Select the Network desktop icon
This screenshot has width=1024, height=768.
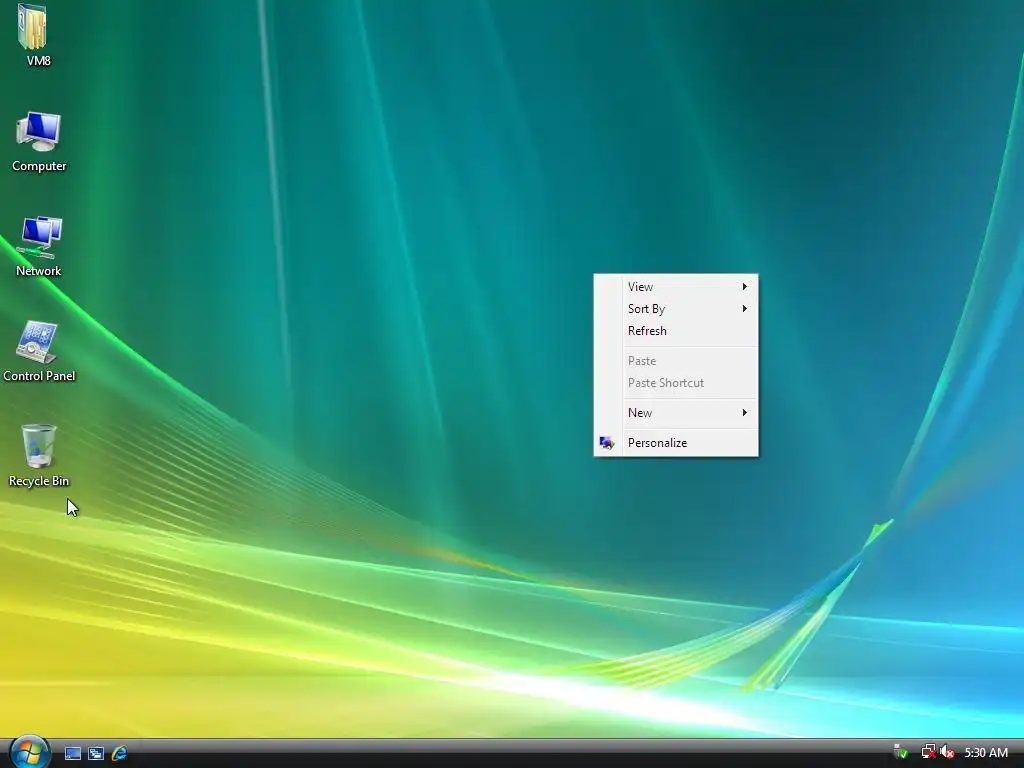coord(39,236)
